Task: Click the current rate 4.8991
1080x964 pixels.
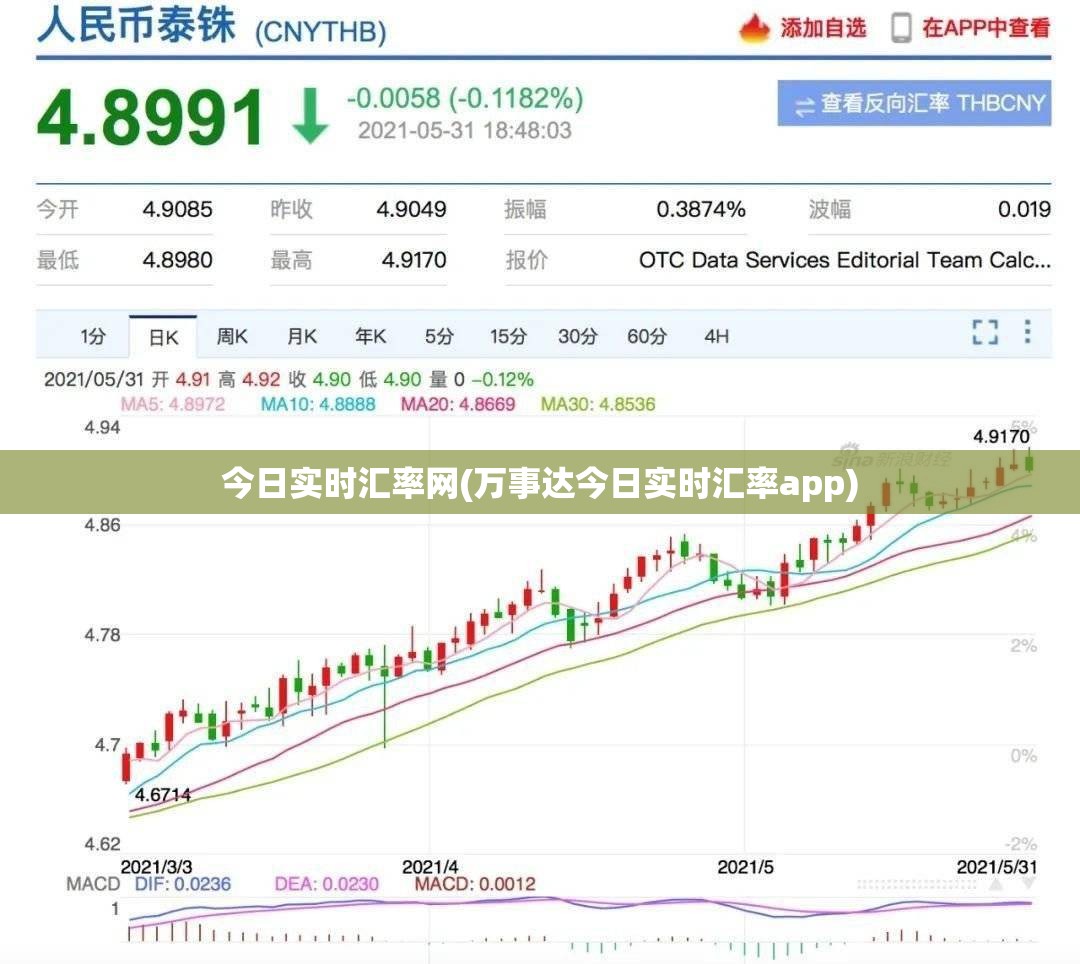Action: click(150, 118)
